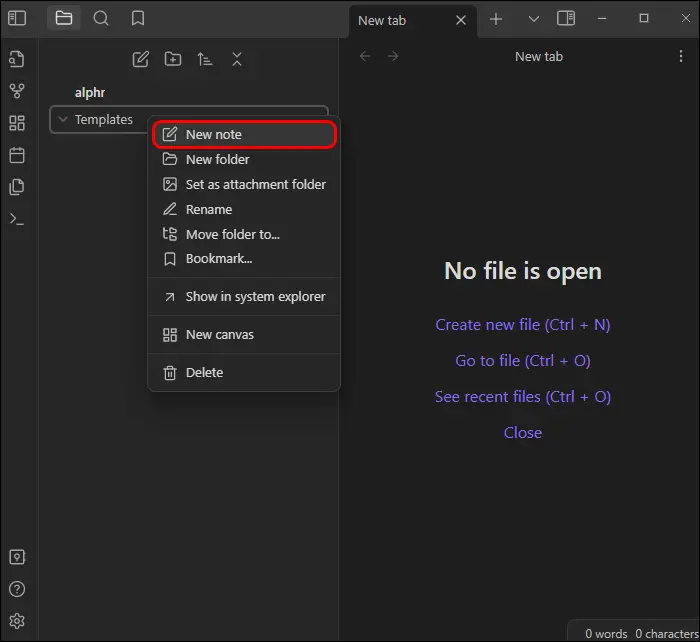Choose Rename in context menu
This screenshot has height=642, width=700.
pyautogui.click(x=244, y=209)
